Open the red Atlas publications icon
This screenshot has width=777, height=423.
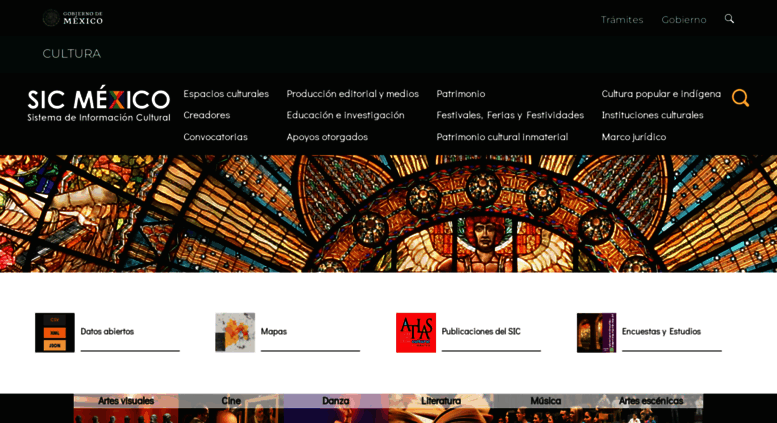point(416,332)
